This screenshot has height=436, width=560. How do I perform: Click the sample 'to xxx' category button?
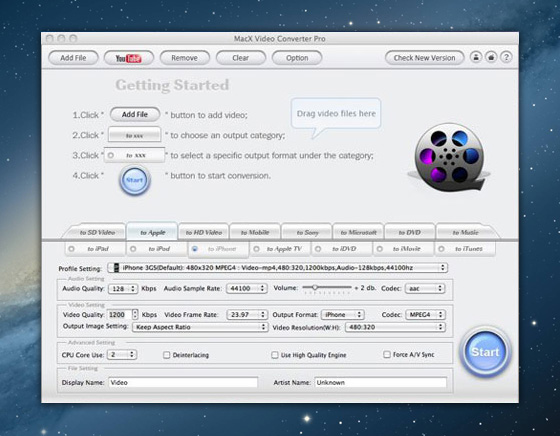pos(134,135)
